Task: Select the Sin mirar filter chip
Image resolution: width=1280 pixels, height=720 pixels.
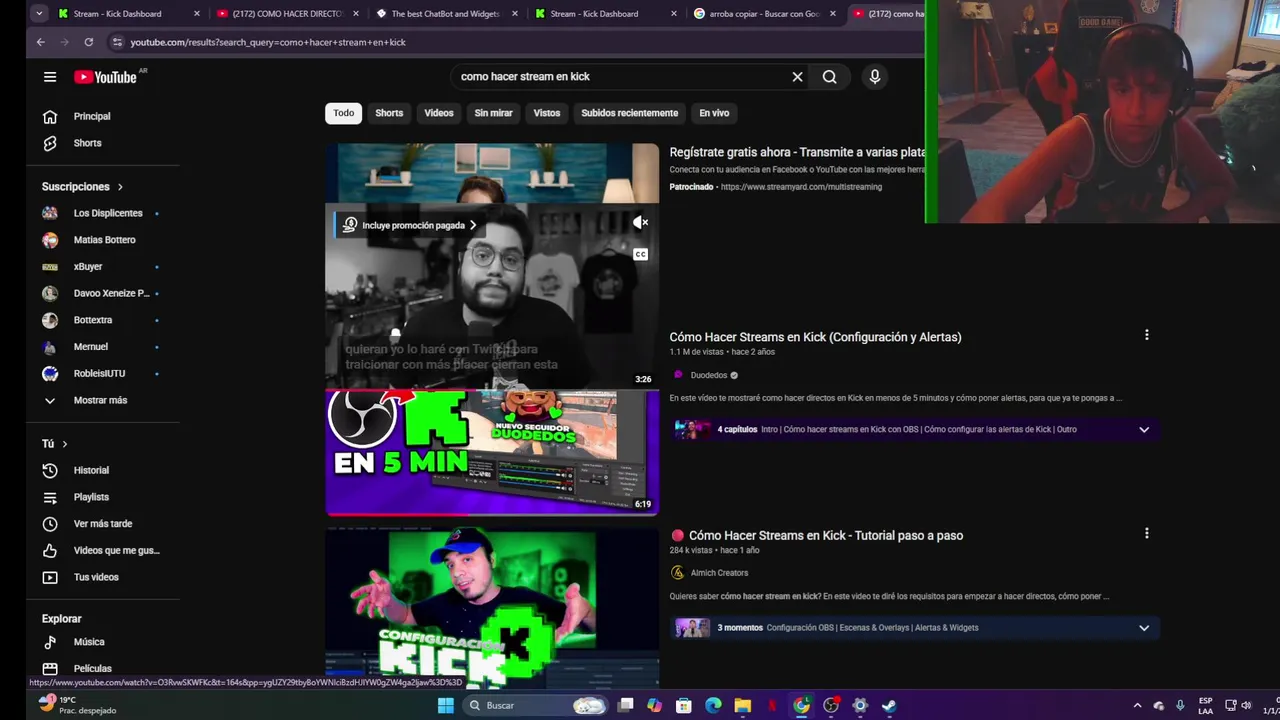Action: coord(493,113)
